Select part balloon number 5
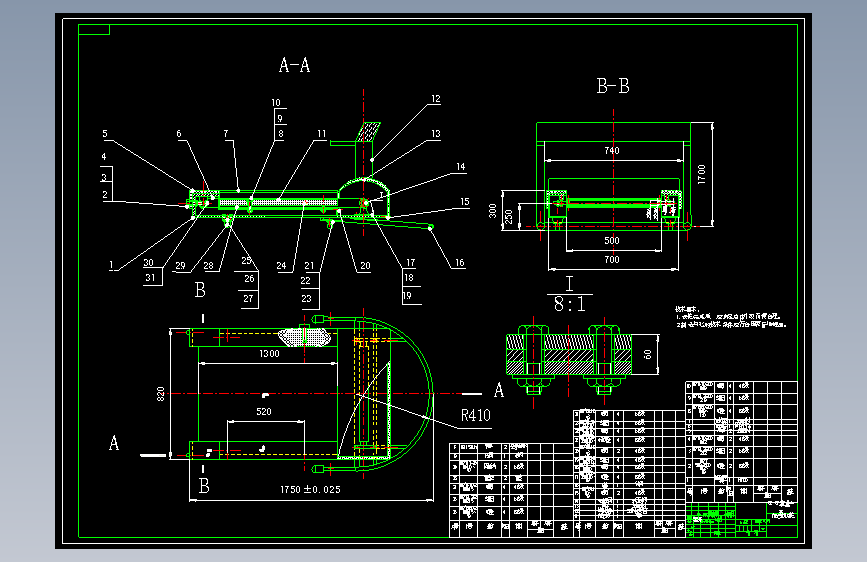Viewport: 867px width, 562px height. click(x=105, y=134)
